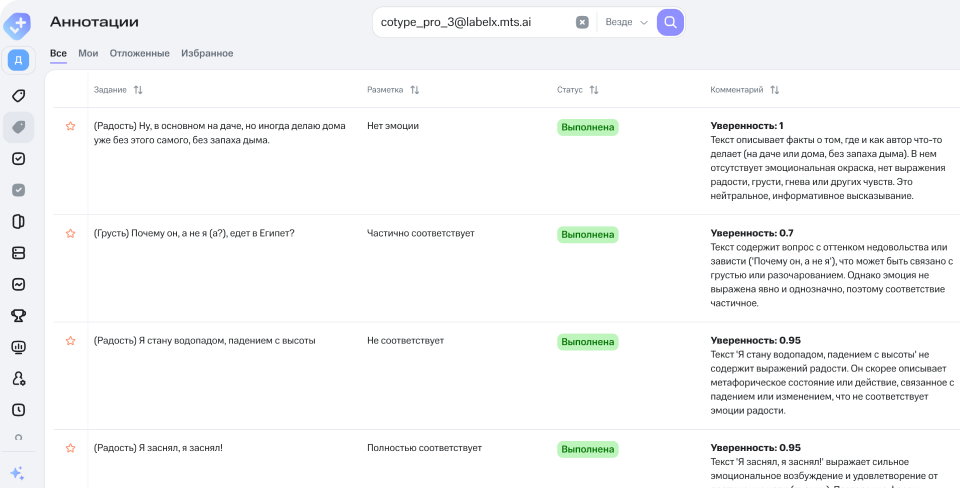960x488 pixels.
Task: Switch to the Все tab
Action: [58, 53]
